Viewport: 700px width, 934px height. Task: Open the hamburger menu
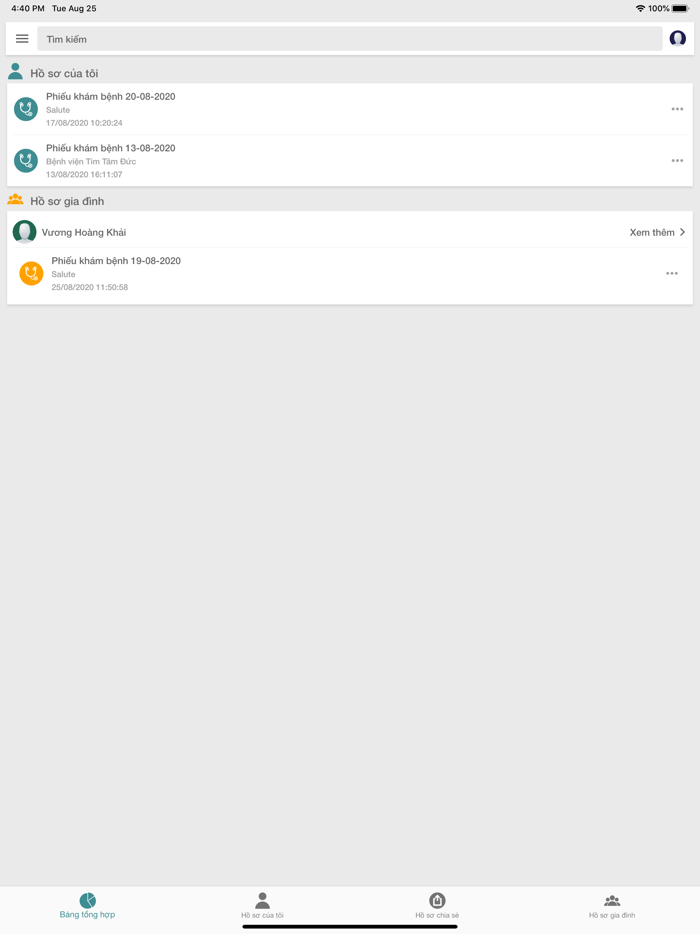22,39
